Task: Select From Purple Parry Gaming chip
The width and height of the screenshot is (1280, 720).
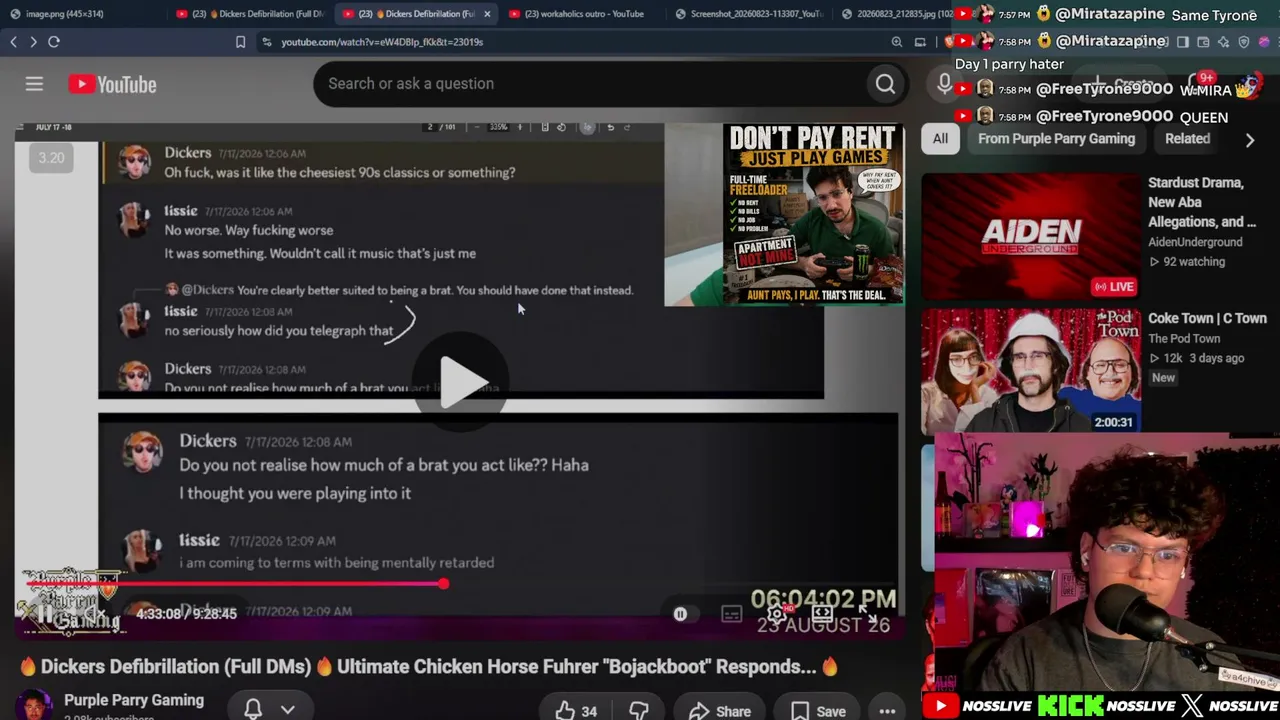Action: 1056,139
